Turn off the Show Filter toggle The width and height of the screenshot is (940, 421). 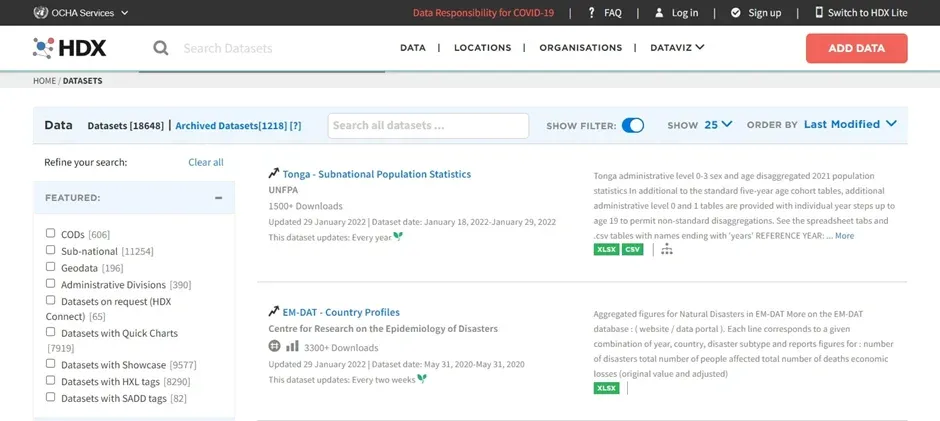[632, 125]
